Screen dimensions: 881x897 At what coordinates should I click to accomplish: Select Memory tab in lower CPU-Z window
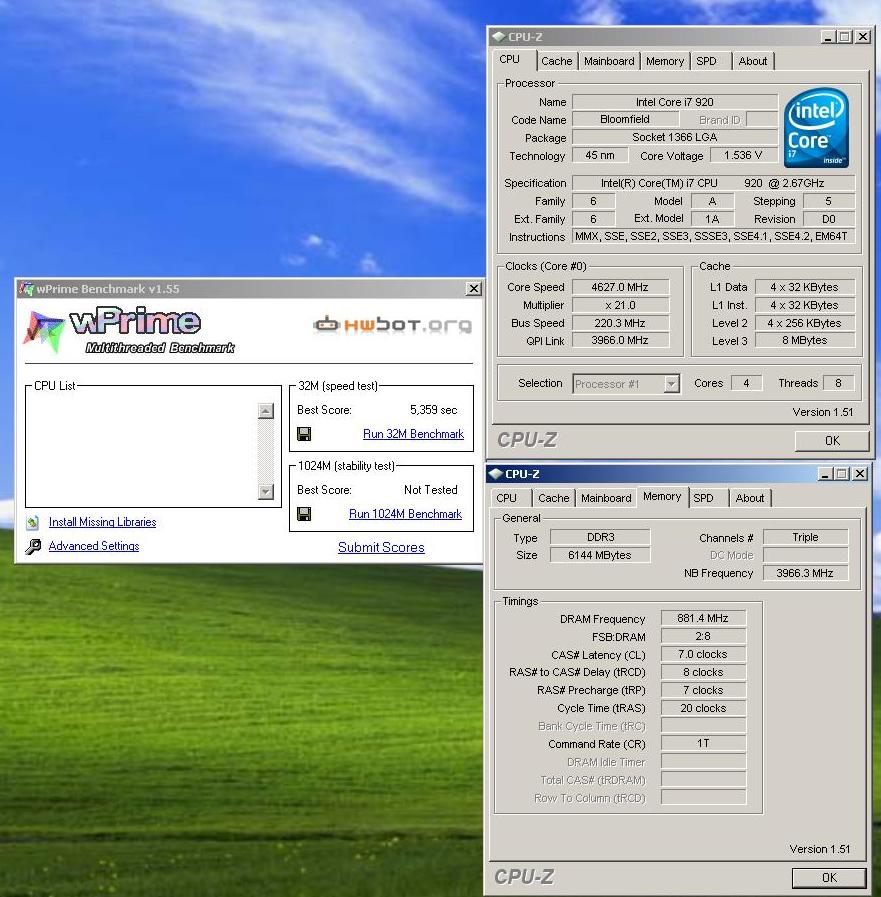point(662,497)
